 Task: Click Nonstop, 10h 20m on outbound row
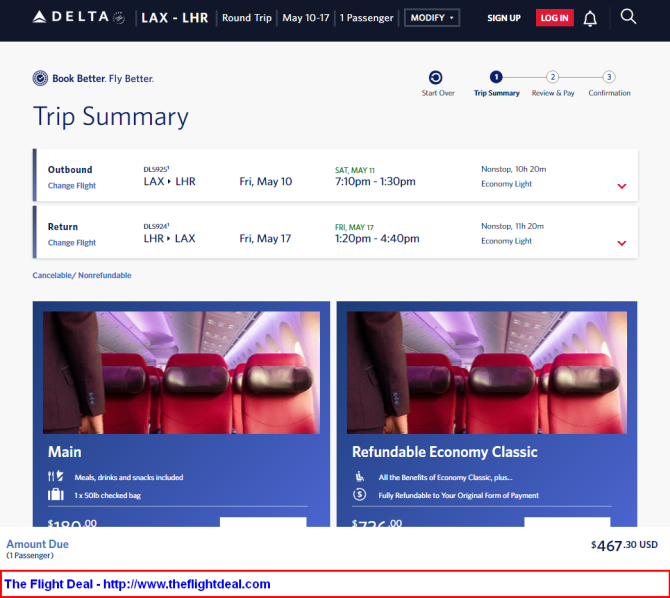[514, 169]
